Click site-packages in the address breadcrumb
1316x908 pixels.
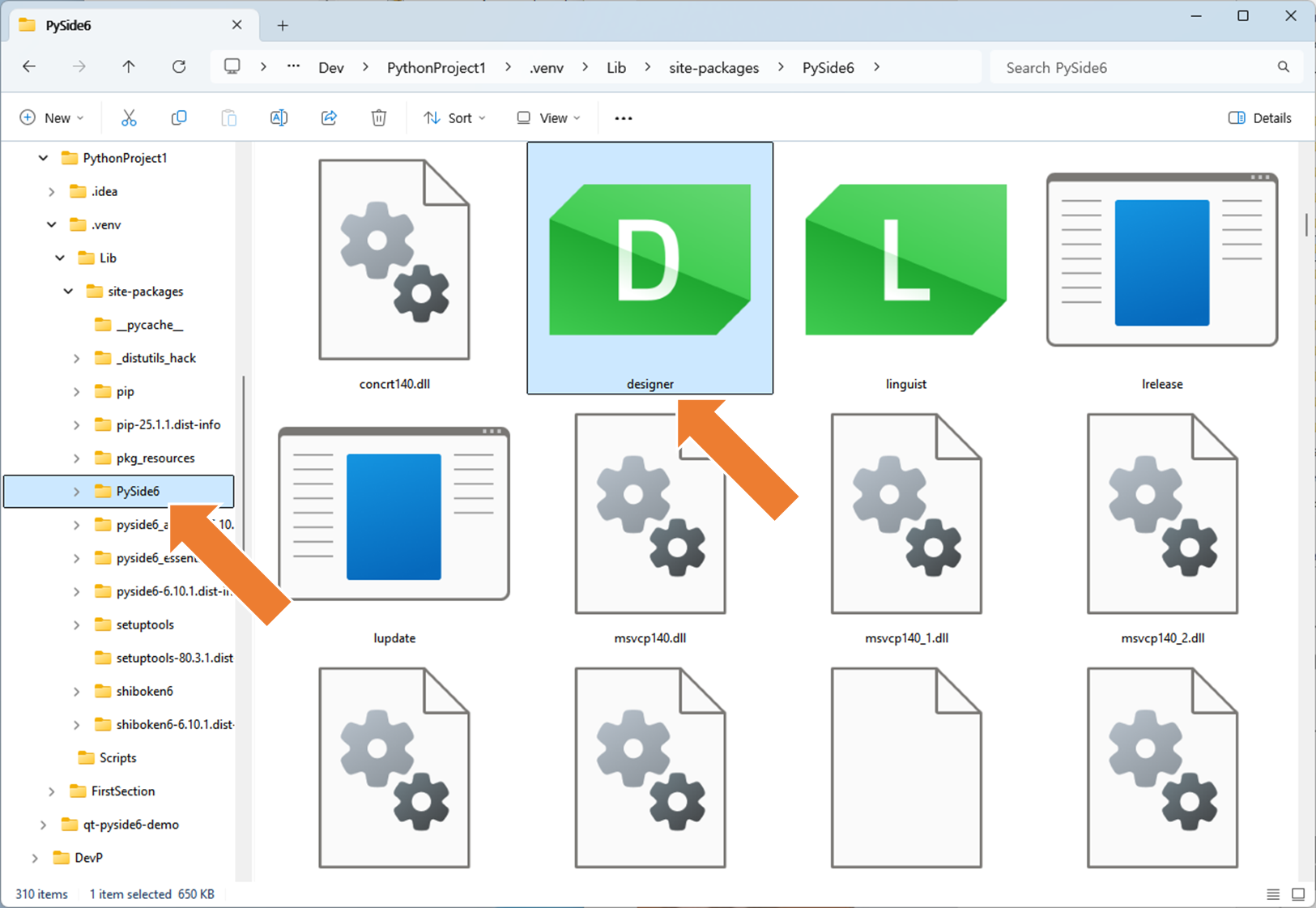tap(714, 67)
